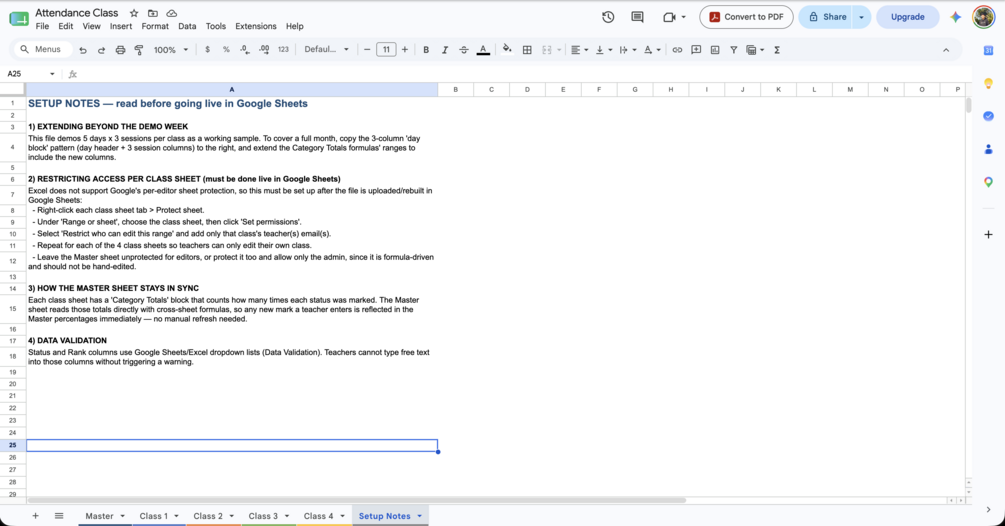Toggle italic formatting
The width and height of the screenshot is (1005, 526).
pos(445,49)
